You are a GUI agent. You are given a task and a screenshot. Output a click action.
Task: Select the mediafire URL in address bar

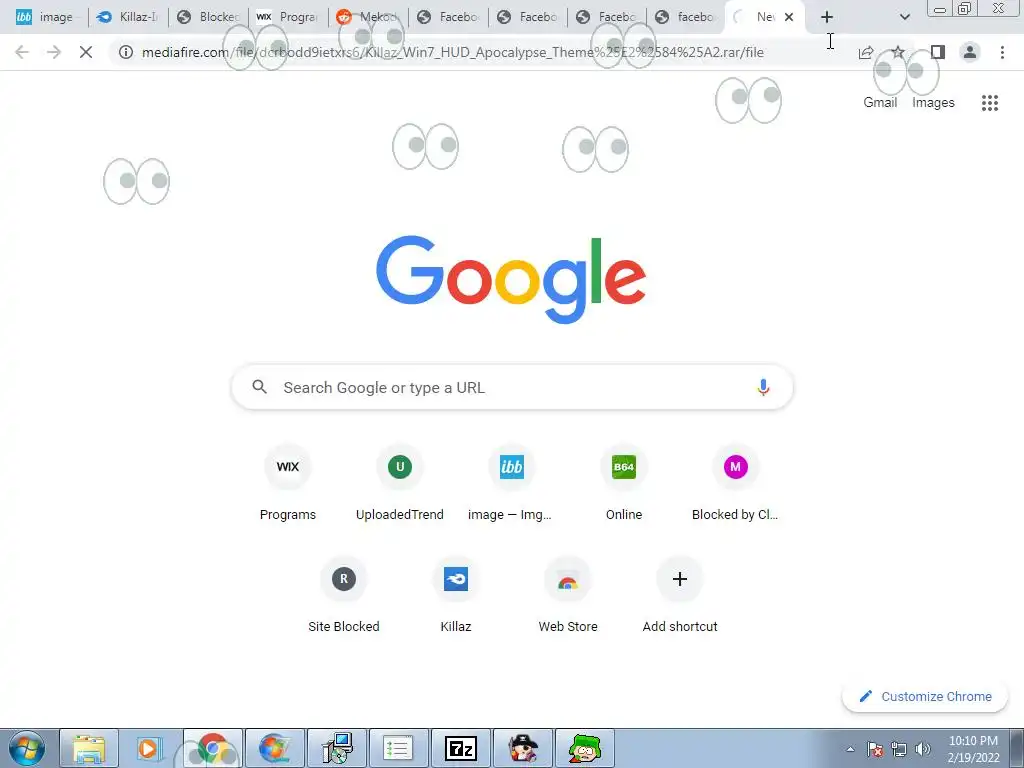click(453, 52)
